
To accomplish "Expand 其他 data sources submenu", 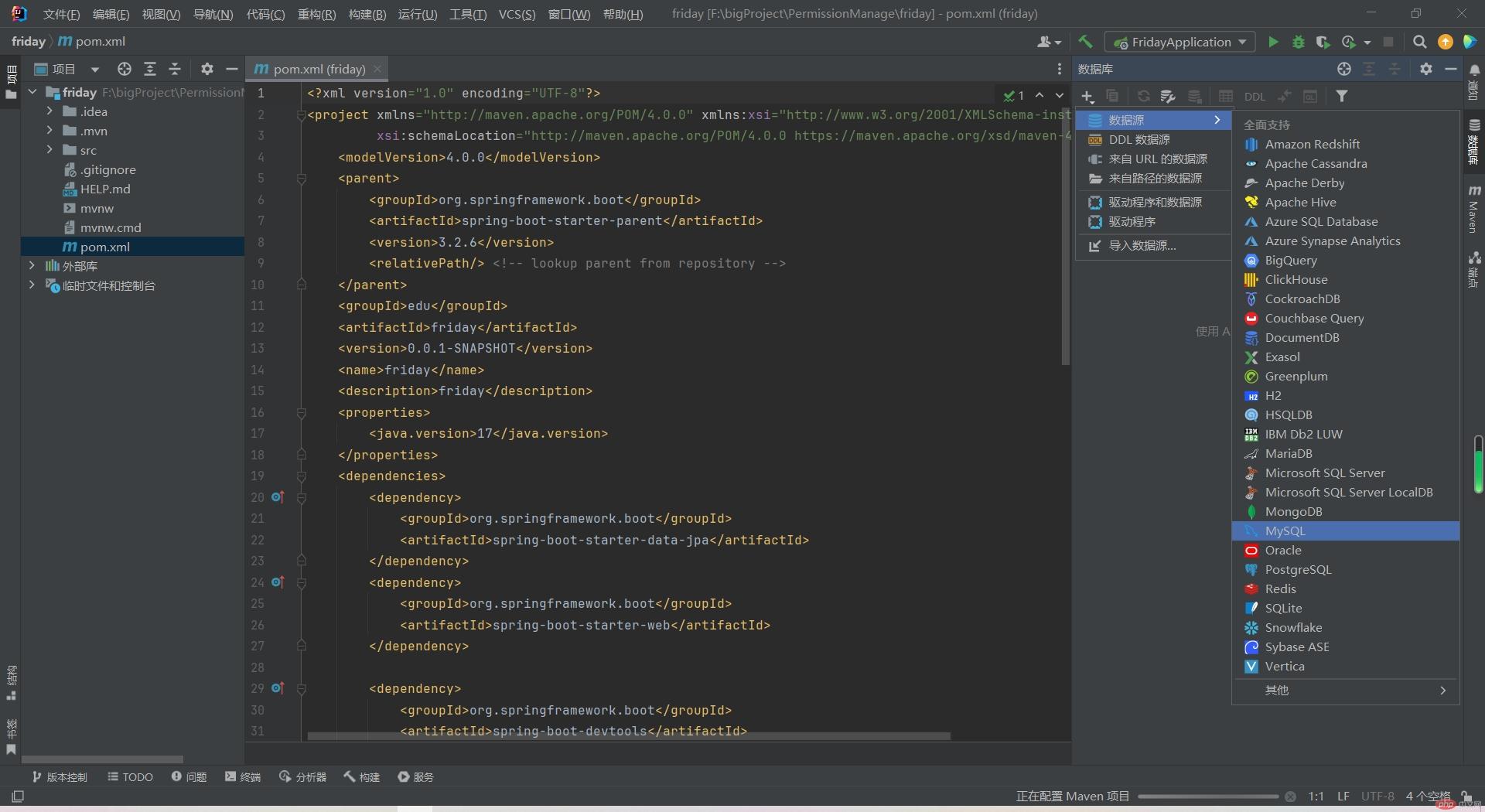I will (1346, 690).
